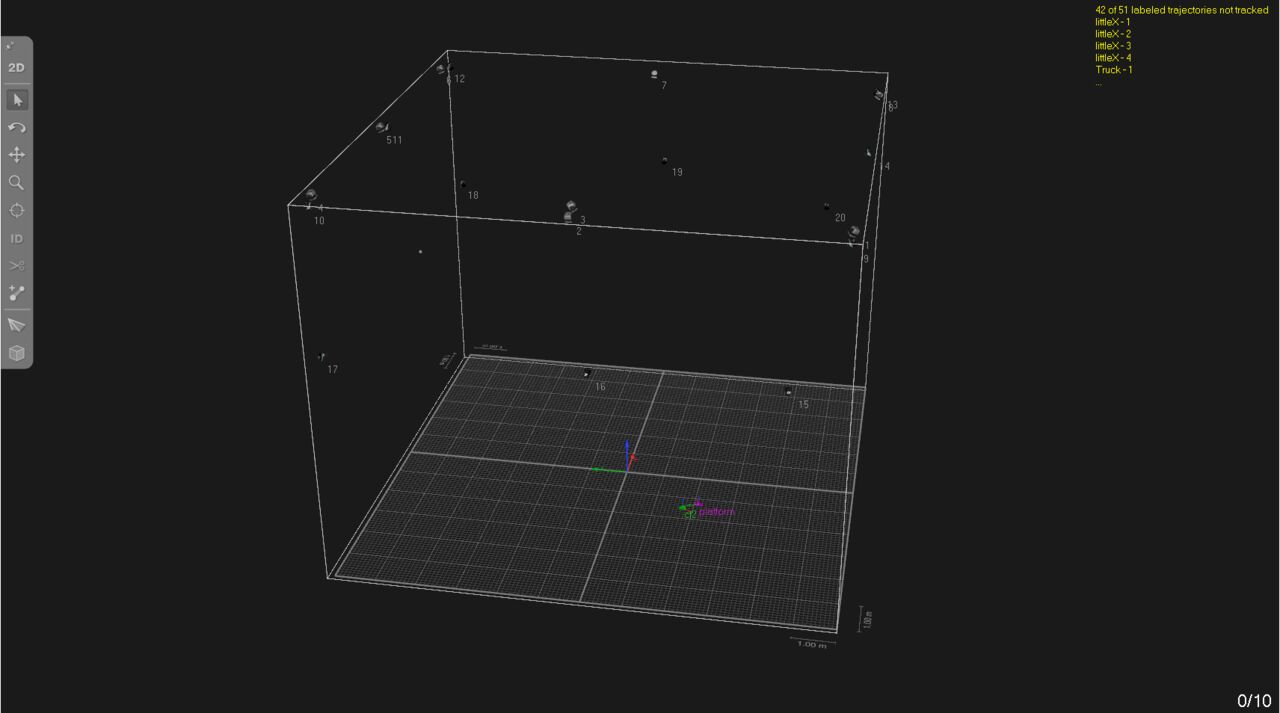
Task: Select the scissors cut-trajectory tool
Action: coord(16,265)
